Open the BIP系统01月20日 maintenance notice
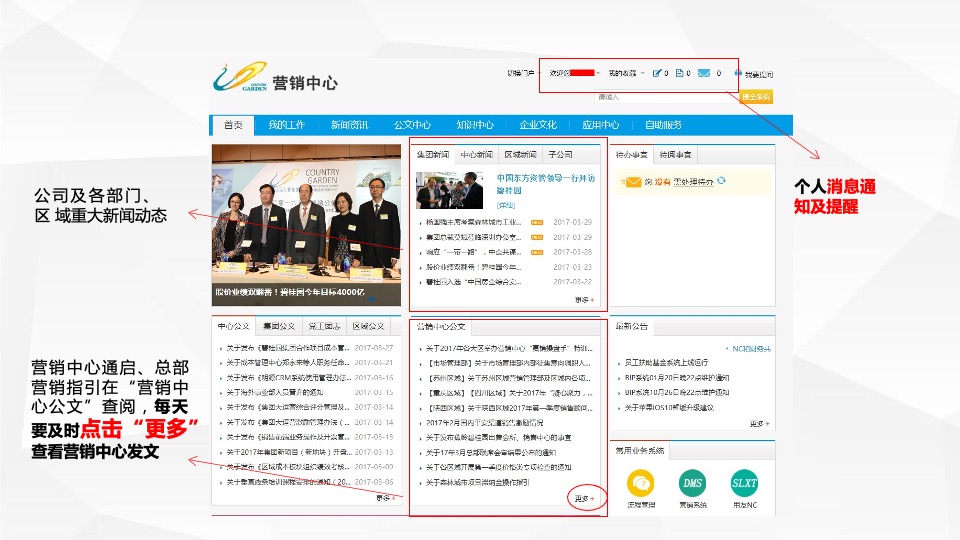 click(x=677, y=378)
